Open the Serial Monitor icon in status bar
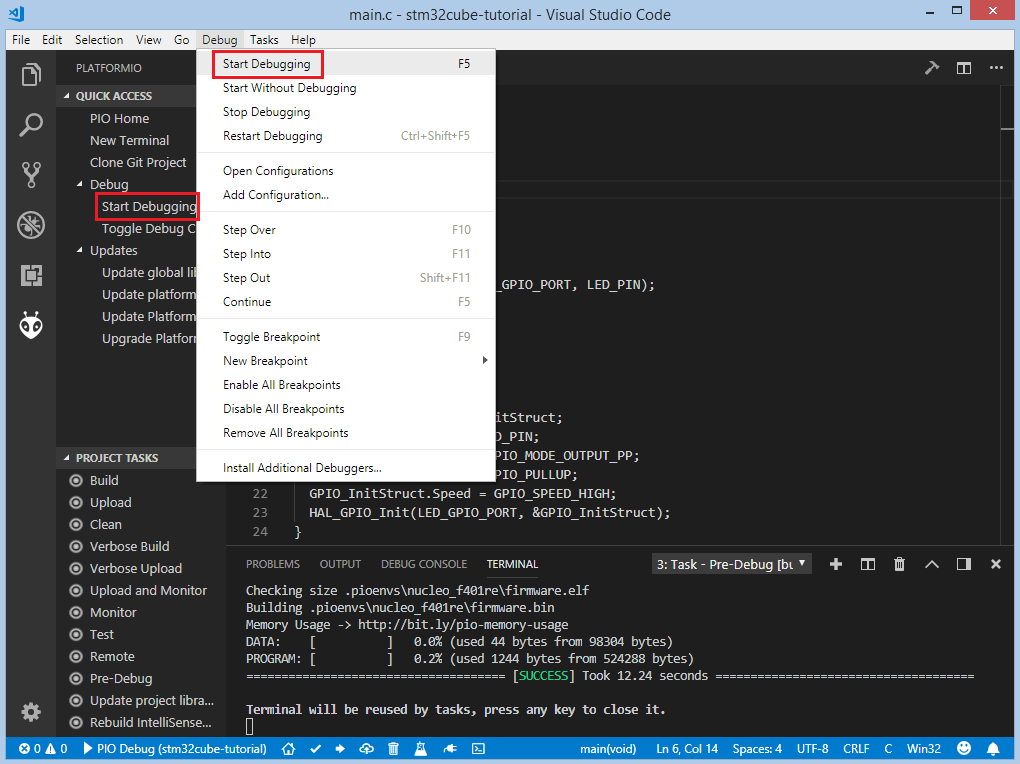The image size is (1020, 764). point(450,747)
